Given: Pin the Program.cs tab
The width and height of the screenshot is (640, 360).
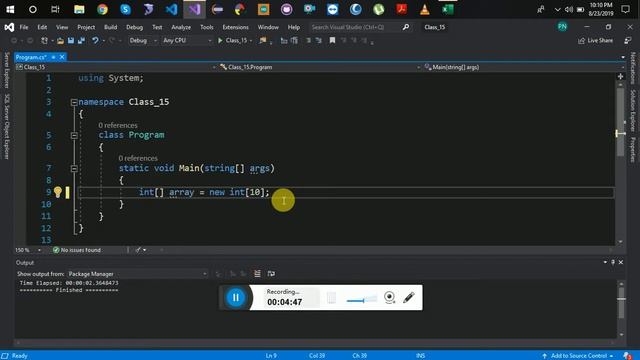Looking at the screenshot, I should point(53,57).
